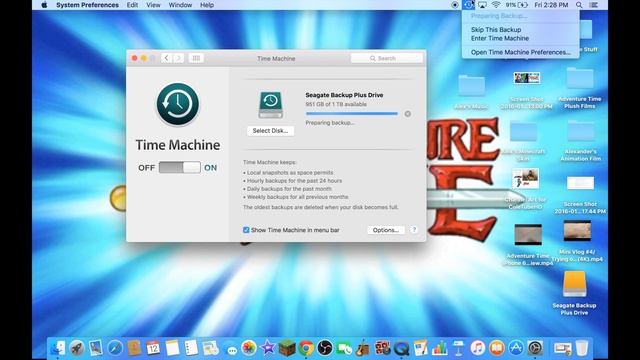Open Finder from the Dock

[58, 348]
